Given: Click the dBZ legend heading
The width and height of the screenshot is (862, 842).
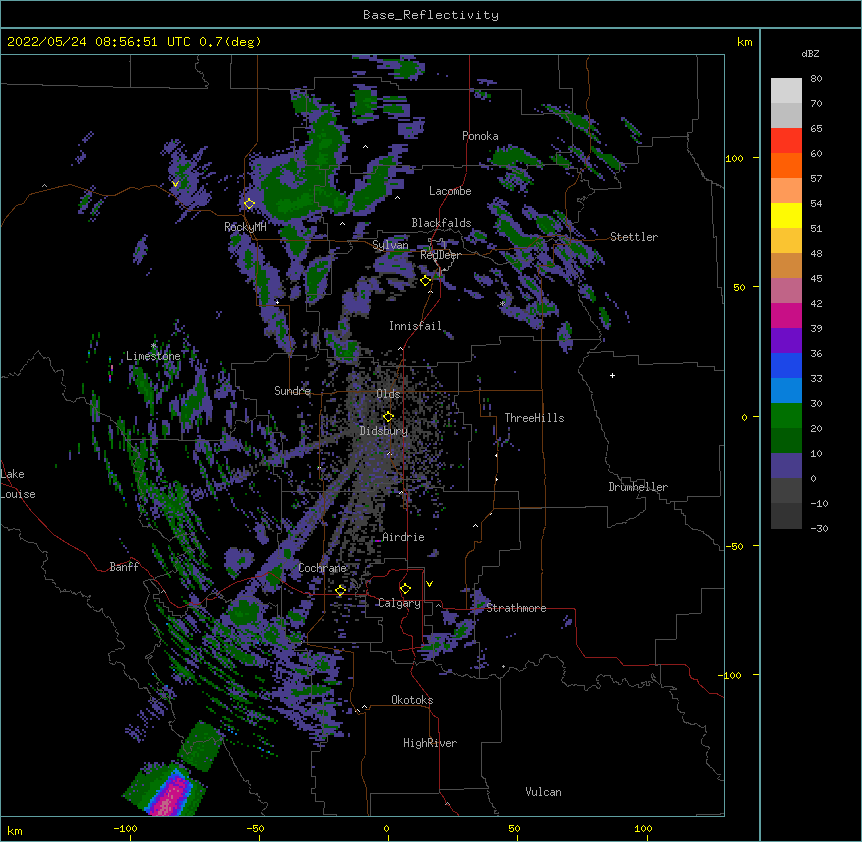Looking at the screenshot, I should pyautogui.click(x=810, y=53).
